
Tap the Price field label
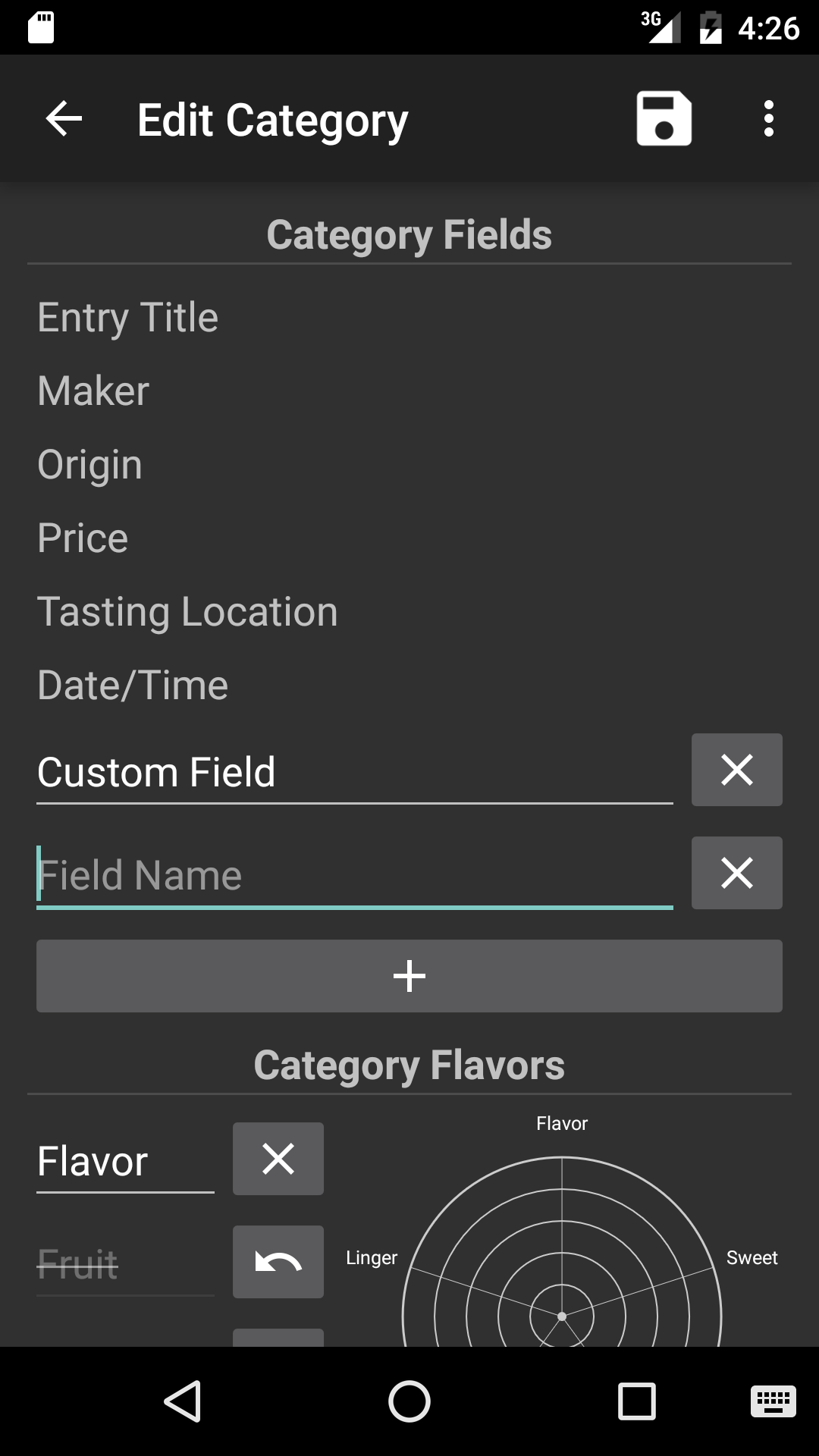[83, 538]
